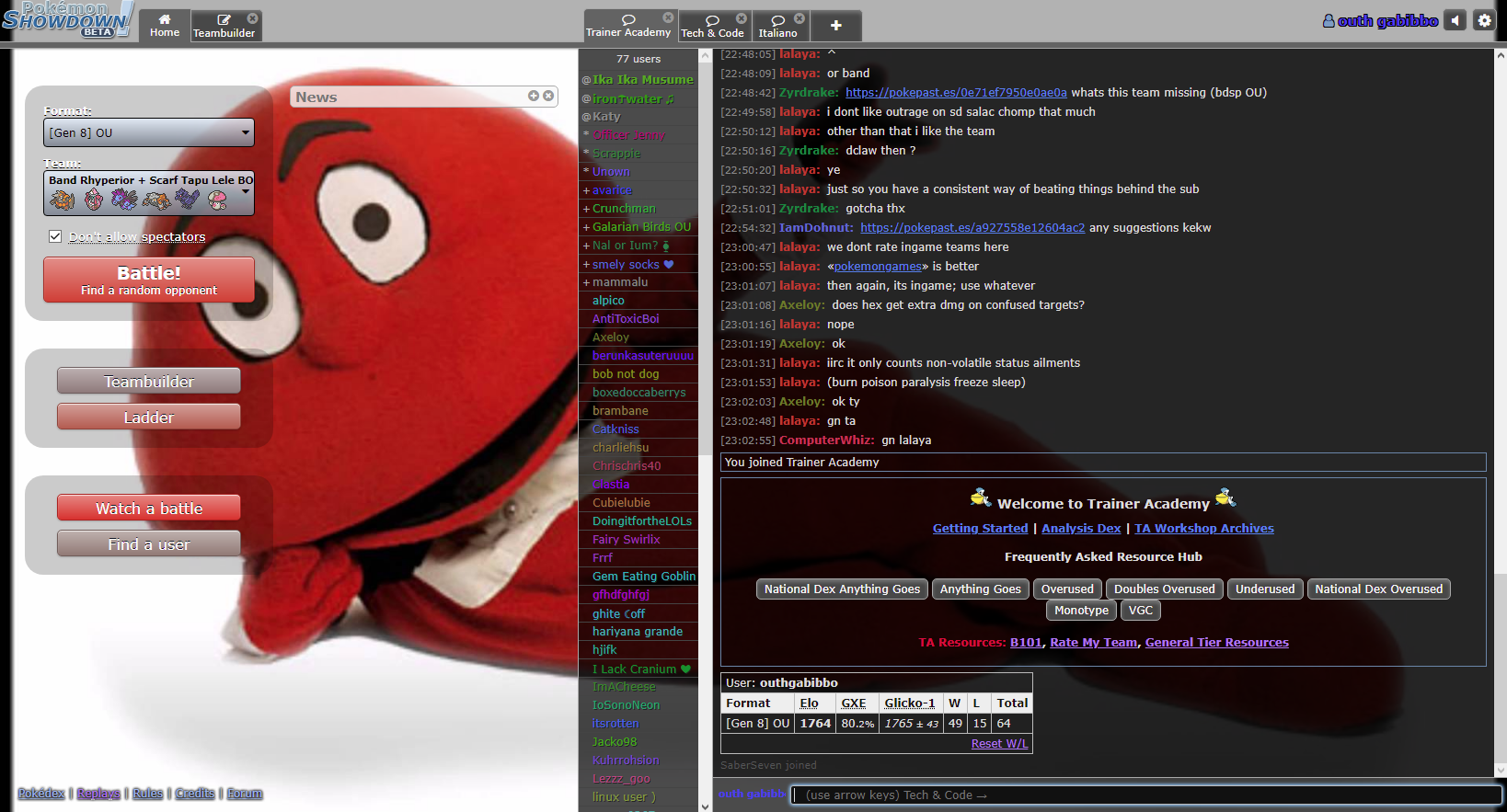This screenshot has width=1507, height=812.
Task: Click user Gem Eating Goblin
Action: click(x=638, y=576)
